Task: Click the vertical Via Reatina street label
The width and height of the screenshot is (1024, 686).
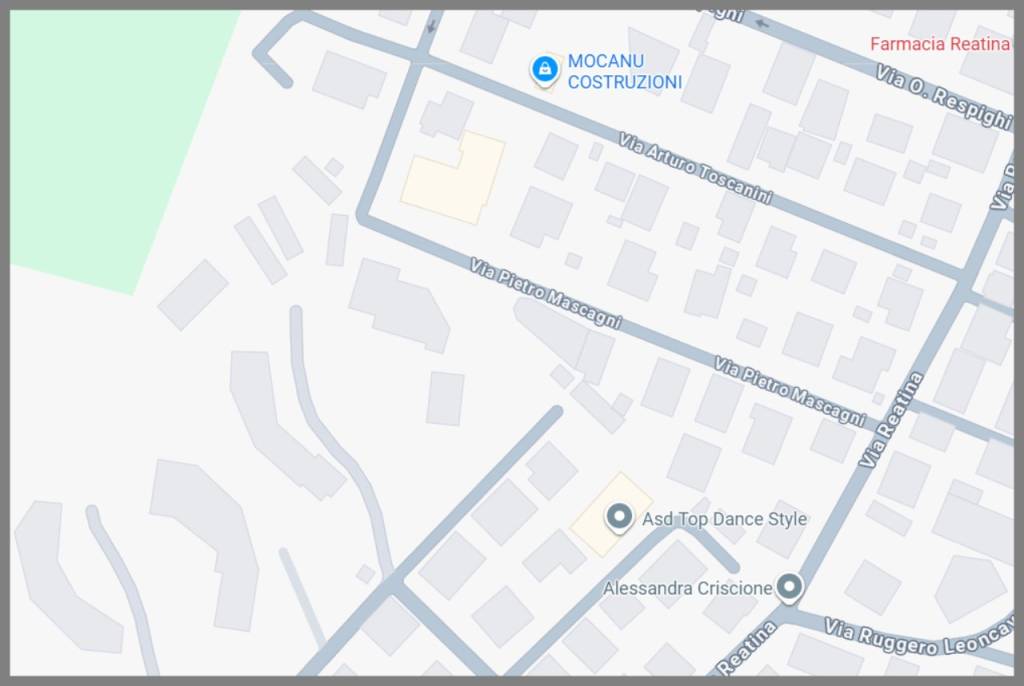Action: click(x=891, y=420)
